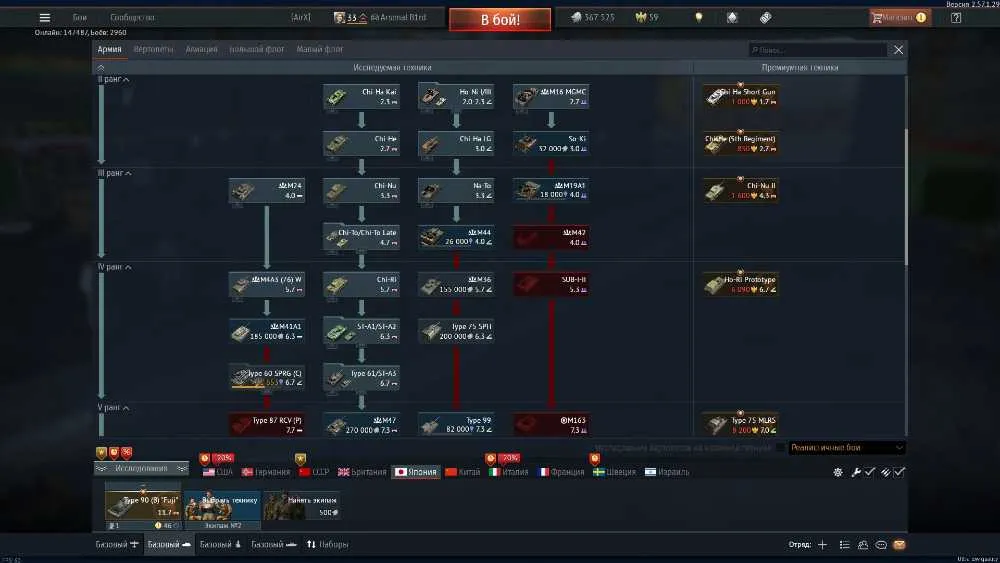Switch to the Вертолёты tab
This screenshot has width=1000, height=563.
[153, 49]
